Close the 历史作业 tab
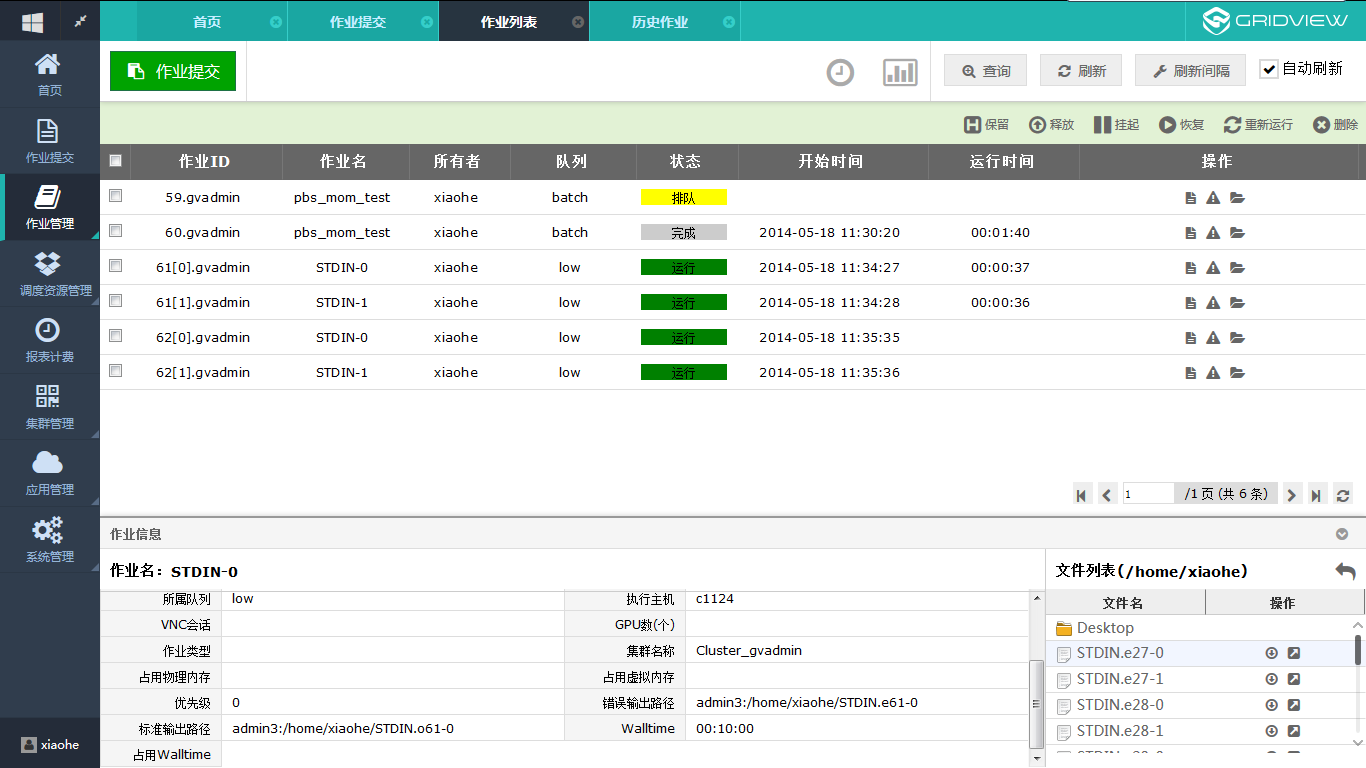Image resolution: width=1366 pixels, height=768 pixels. [729, 22]
